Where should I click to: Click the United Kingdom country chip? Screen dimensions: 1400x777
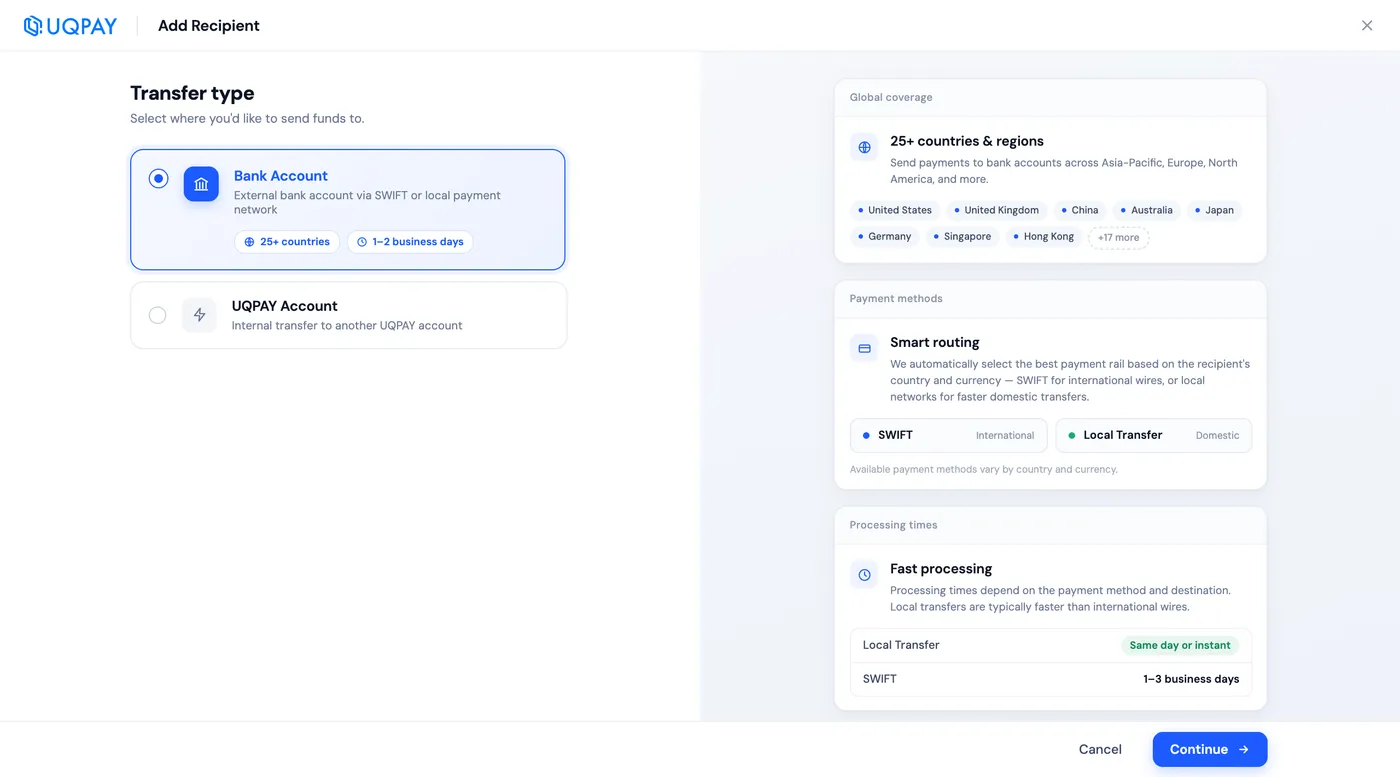pos(996,210)
